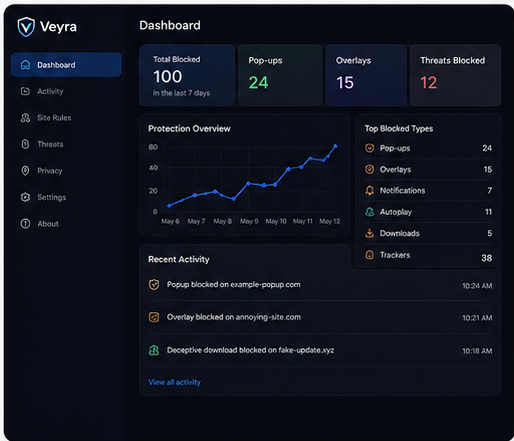
Task: Click the May 6 axis label
Action: click(170, 221)
